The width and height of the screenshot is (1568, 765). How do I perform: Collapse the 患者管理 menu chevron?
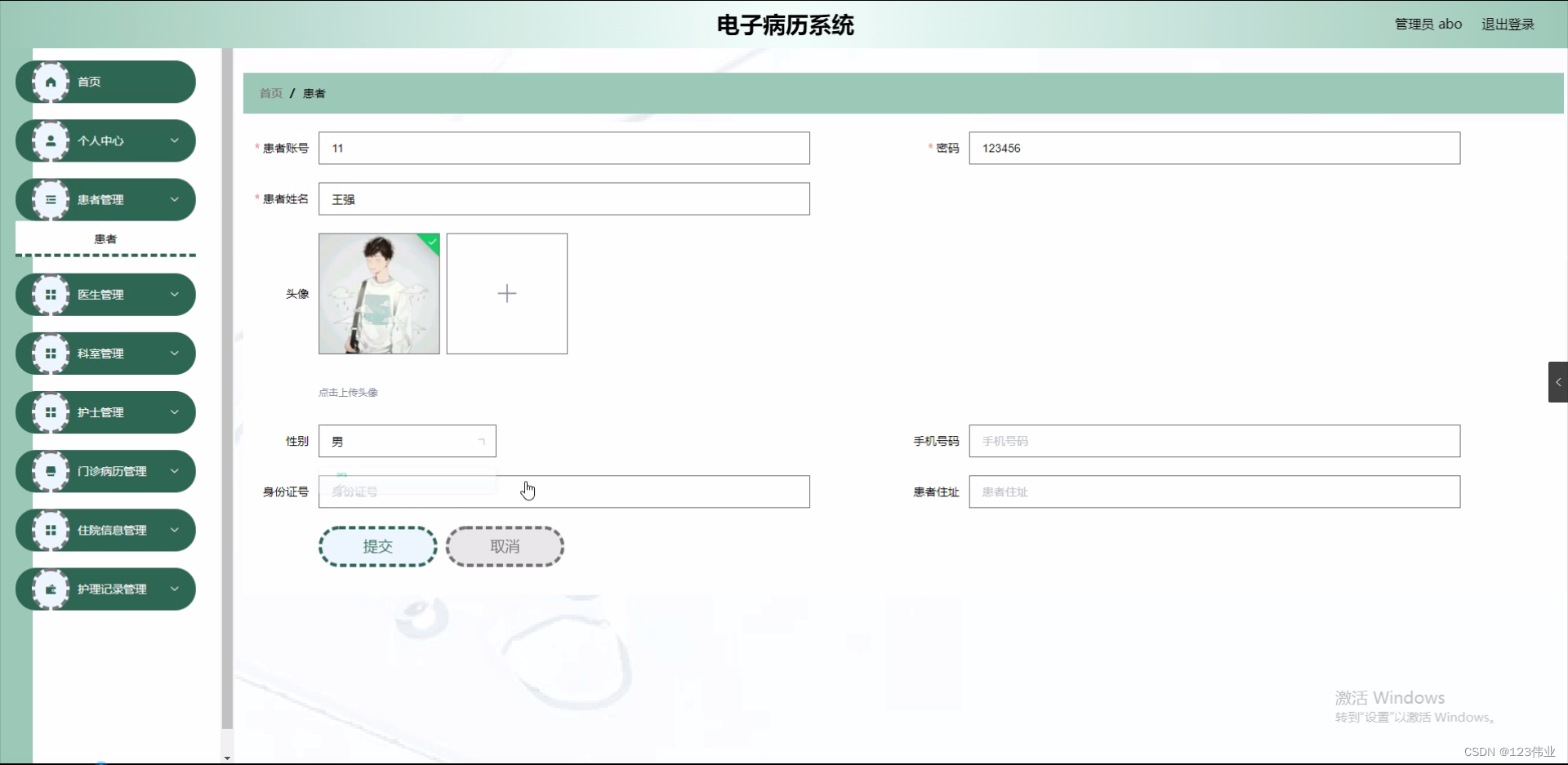click(x=174, y=199)
